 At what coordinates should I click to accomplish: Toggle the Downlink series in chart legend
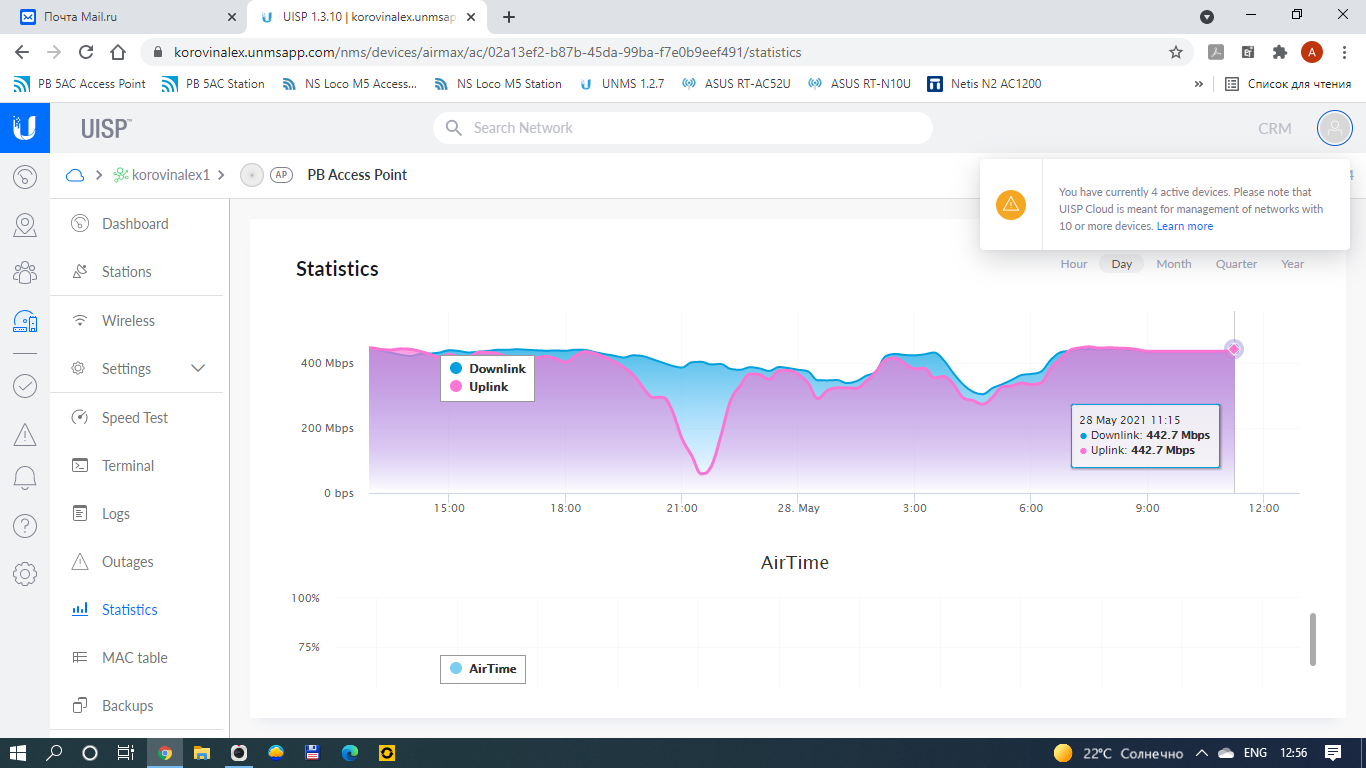click(488, 369)
